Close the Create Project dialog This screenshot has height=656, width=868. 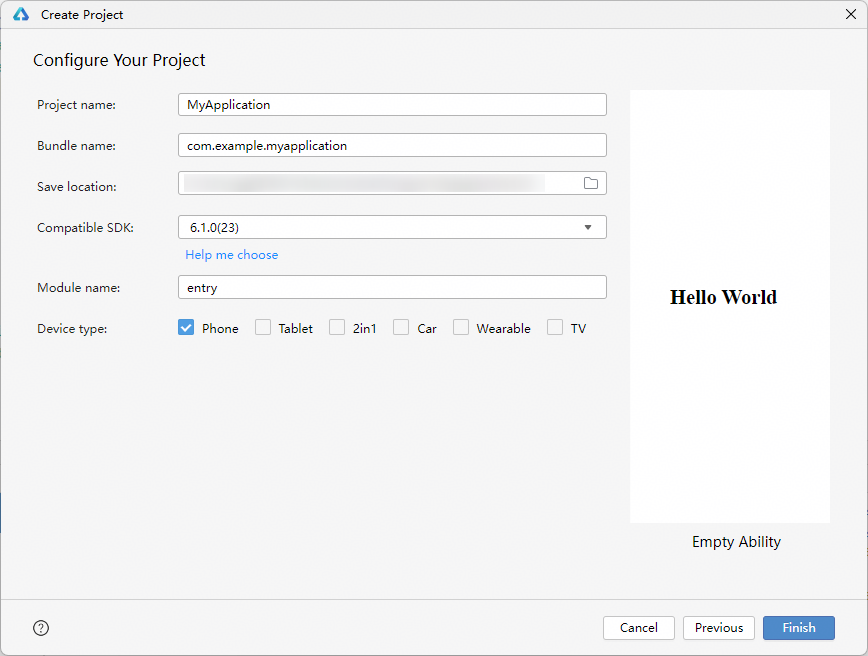coord(850,14)
